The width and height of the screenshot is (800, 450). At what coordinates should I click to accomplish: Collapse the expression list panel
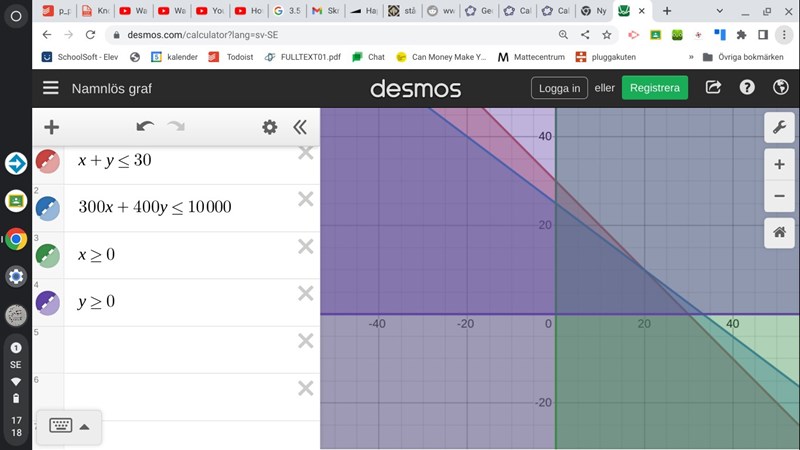click(x=300, y=127)
